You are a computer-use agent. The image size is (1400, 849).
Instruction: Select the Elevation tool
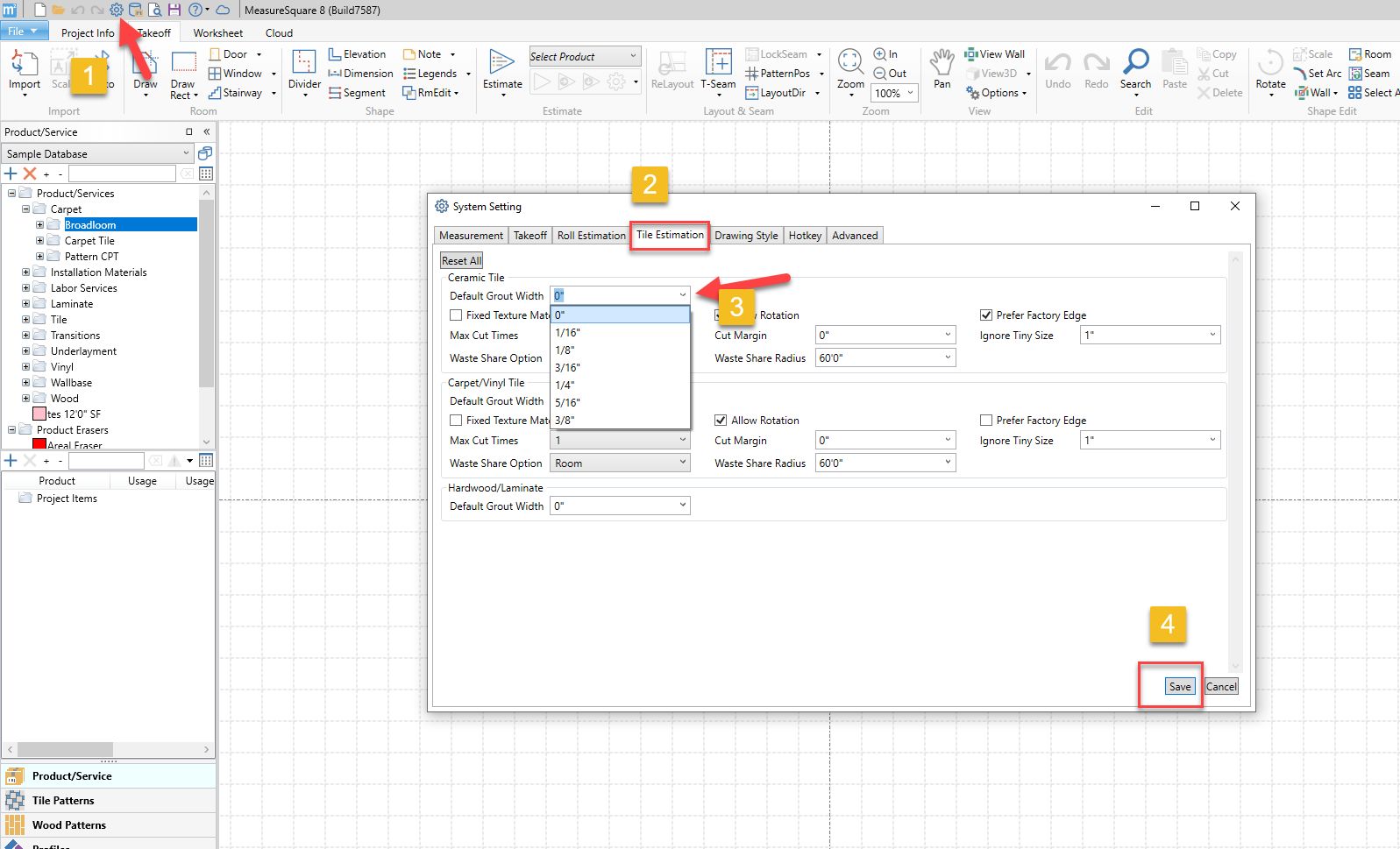point(357,54)
